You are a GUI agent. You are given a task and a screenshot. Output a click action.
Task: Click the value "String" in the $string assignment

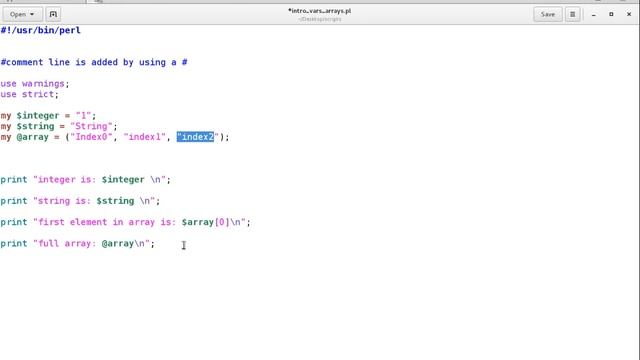(x=91, y=126)
